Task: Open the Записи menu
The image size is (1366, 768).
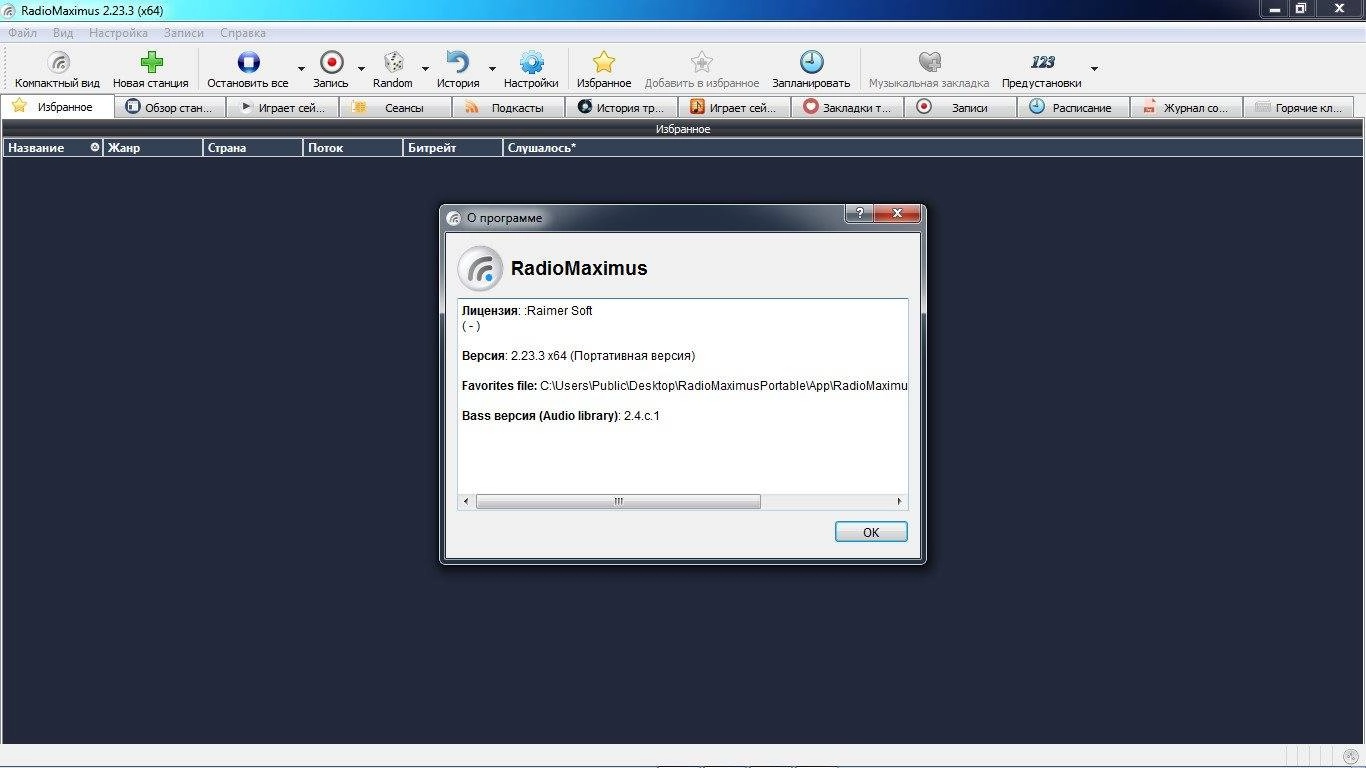Action: pos(184,33)
